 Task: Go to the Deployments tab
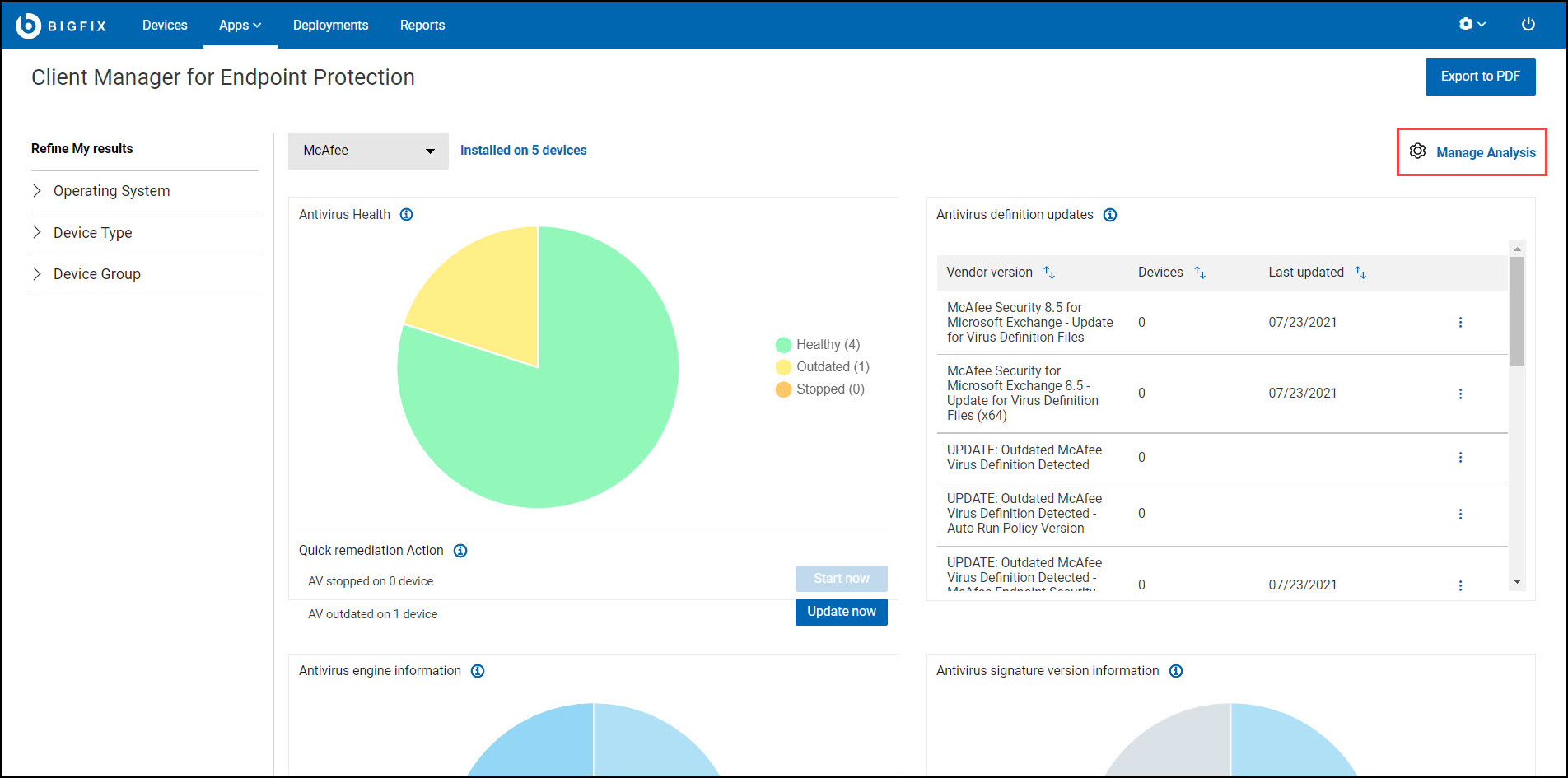pos(330,26)
